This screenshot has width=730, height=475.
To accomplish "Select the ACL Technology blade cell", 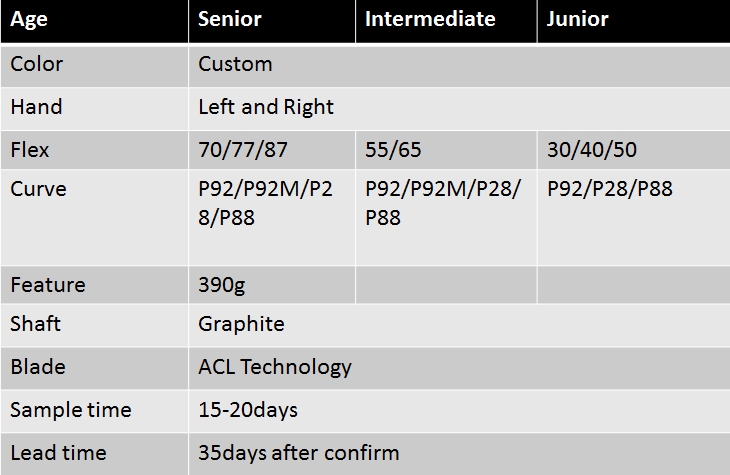I will (x=459, y=368).
